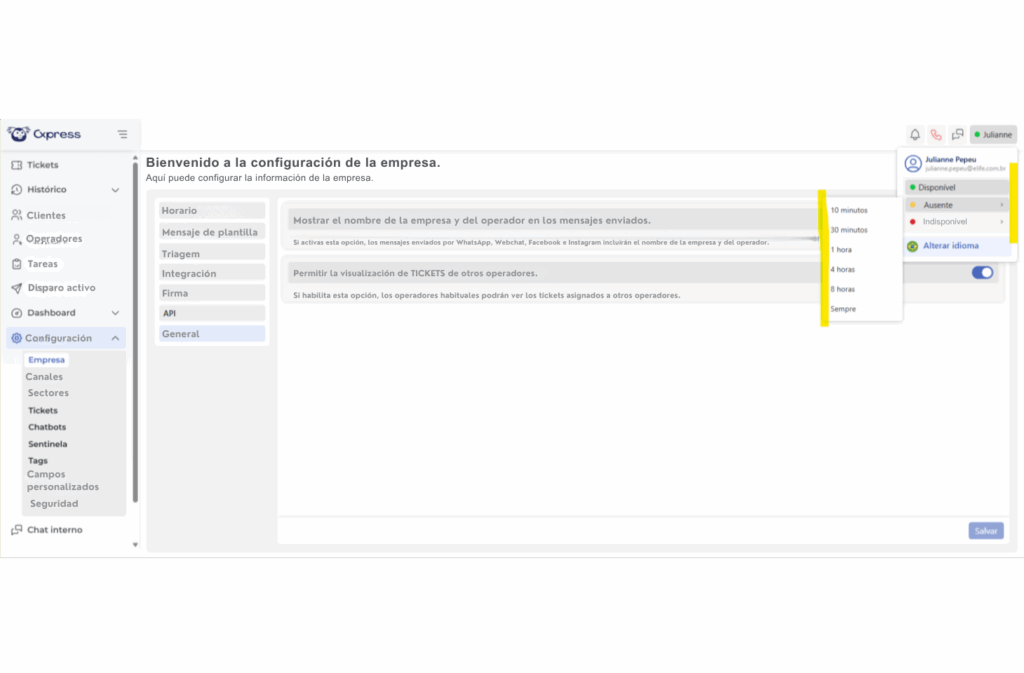The image size is (1024, 673).
Task: Collapse sidebar using the hamburger menu icon
Action: click(122, 134)
